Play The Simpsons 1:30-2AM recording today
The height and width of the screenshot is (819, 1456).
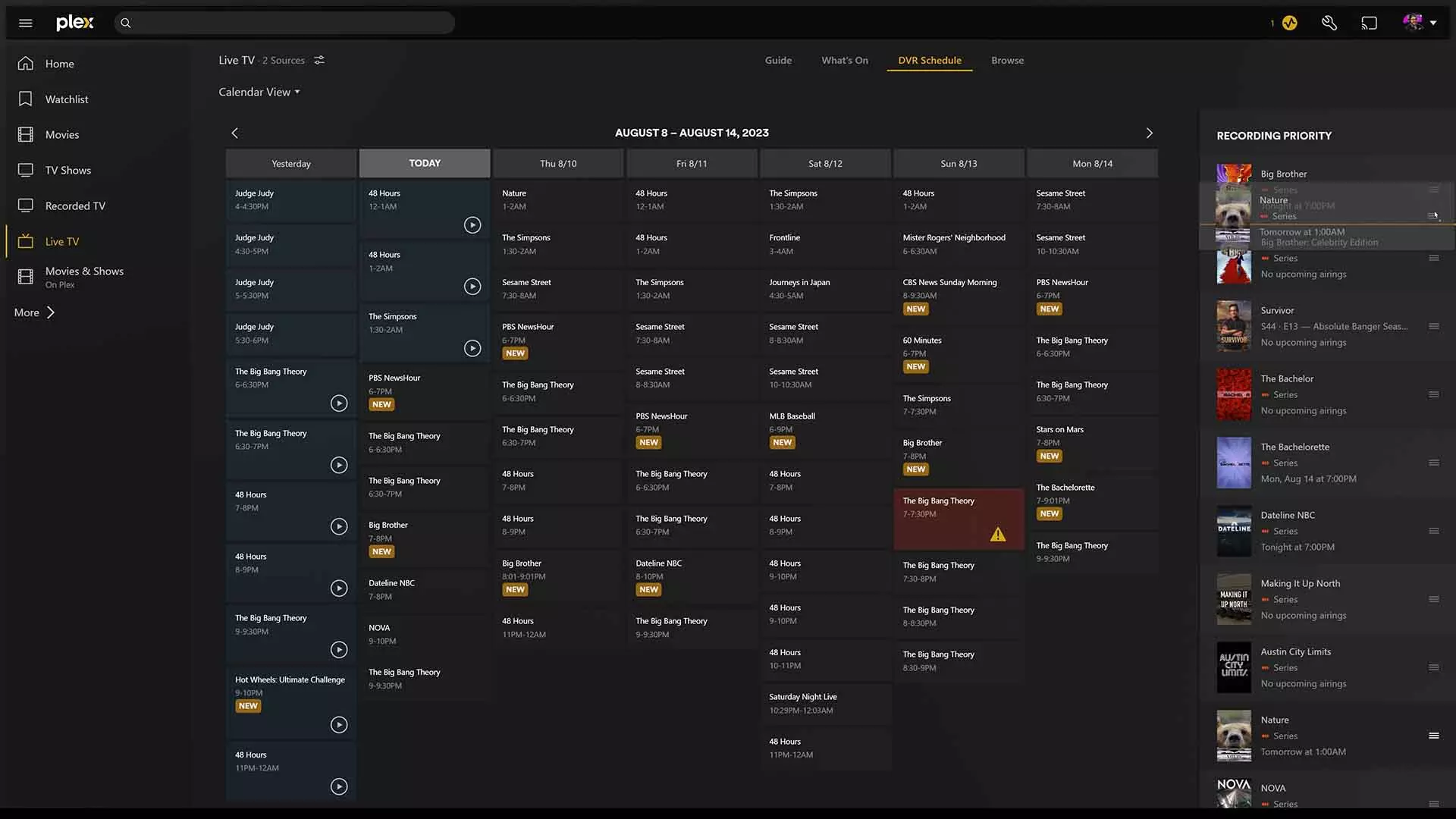point(472,348)
